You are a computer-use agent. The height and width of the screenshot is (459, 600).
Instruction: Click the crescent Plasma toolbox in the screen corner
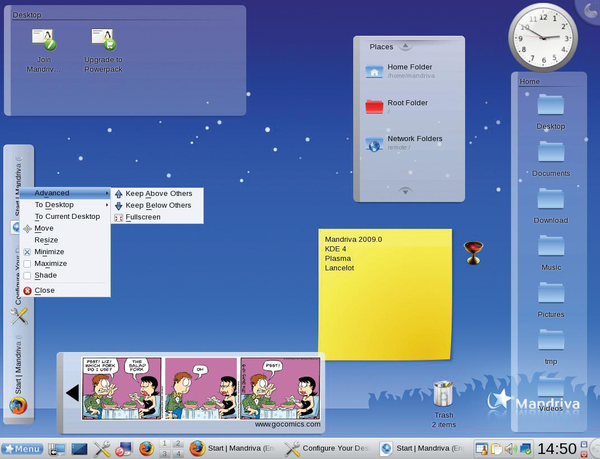point(590,10)
